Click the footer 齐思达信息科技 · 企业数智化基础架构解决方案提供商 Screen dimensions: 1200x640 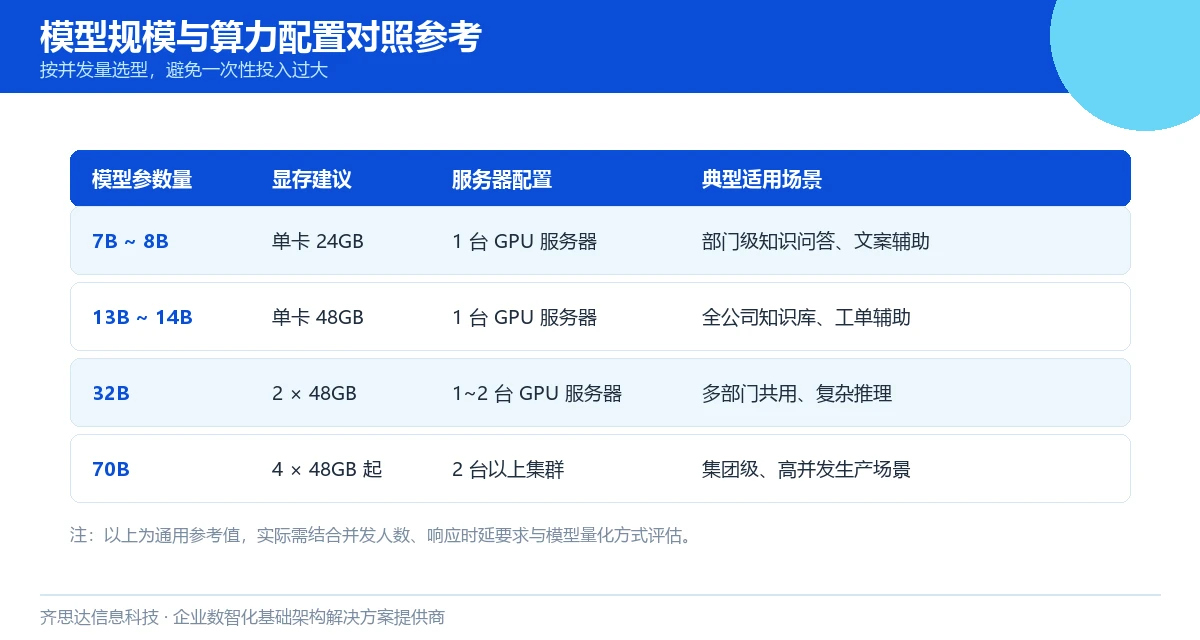coord(243,617)
